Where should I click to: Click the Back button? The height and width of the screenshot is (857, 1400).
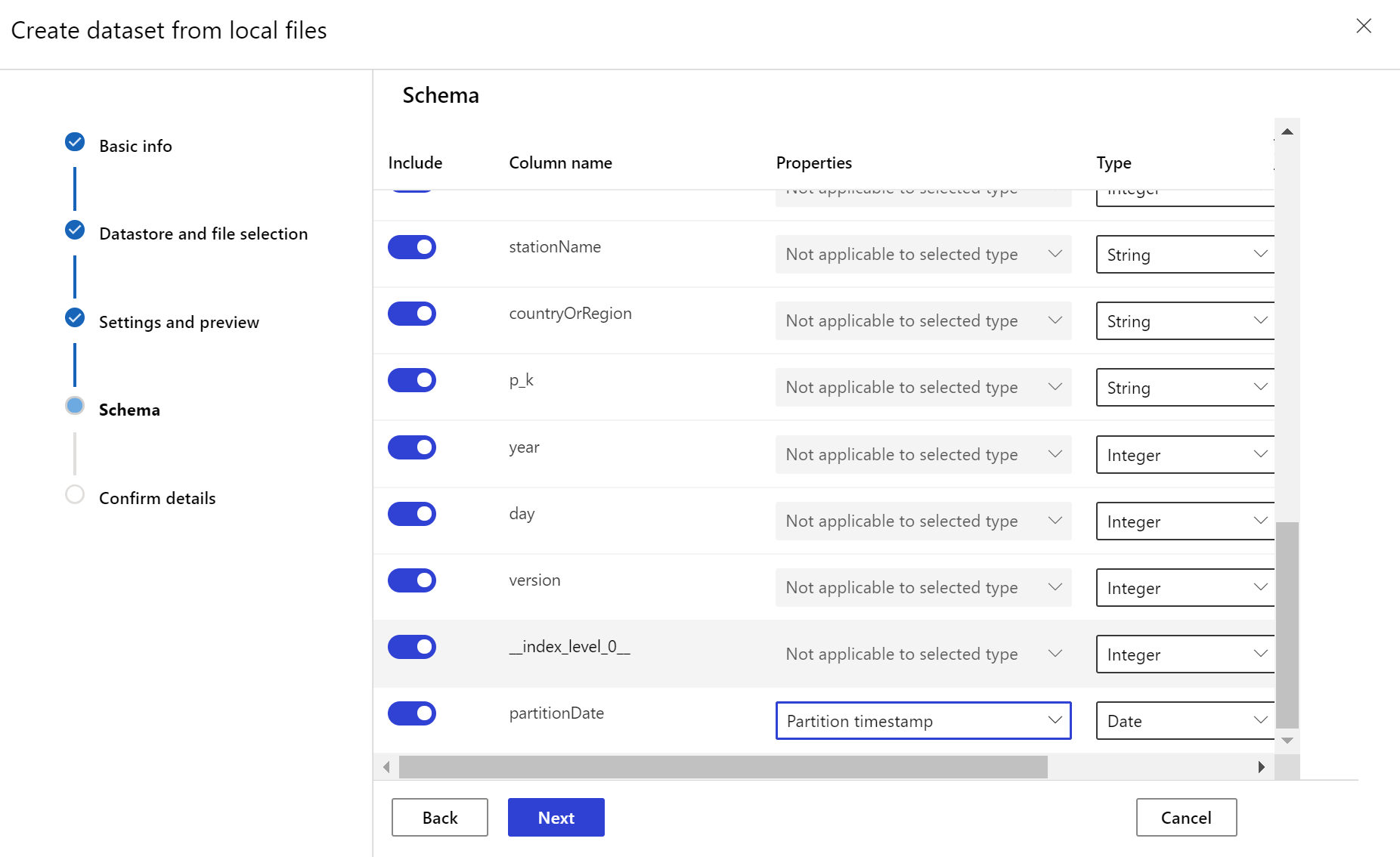(440, 818)
